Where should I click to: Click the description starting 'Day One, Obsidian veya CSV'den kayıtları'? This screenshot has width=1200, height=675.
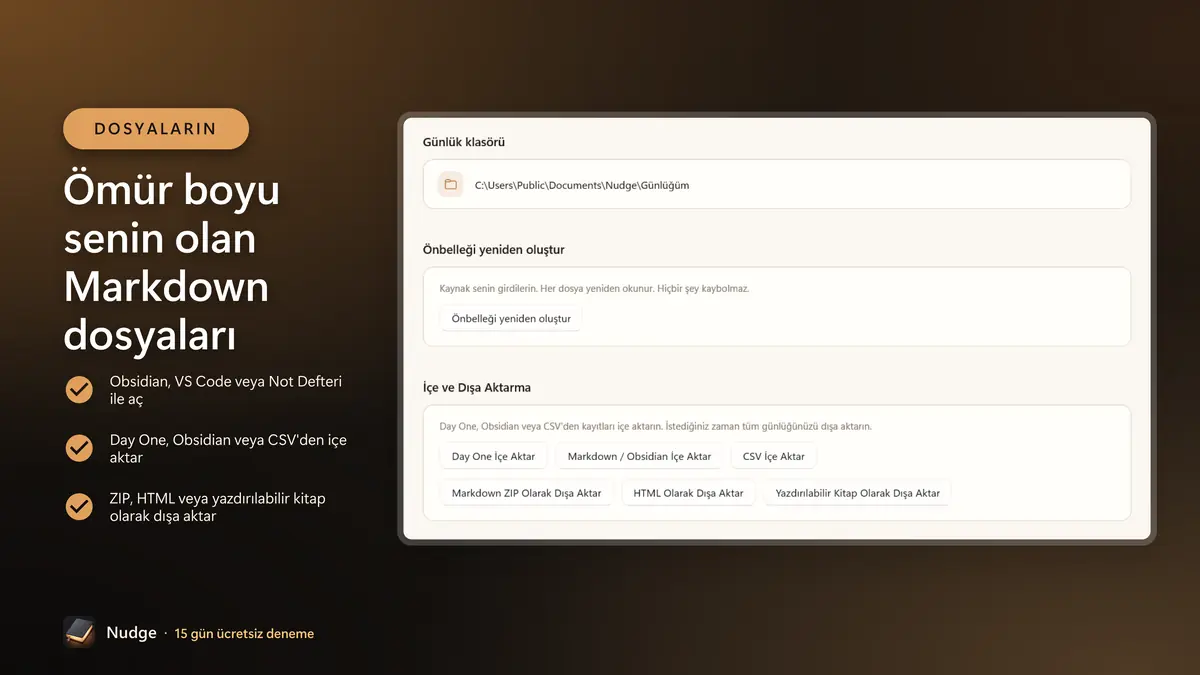655,426
